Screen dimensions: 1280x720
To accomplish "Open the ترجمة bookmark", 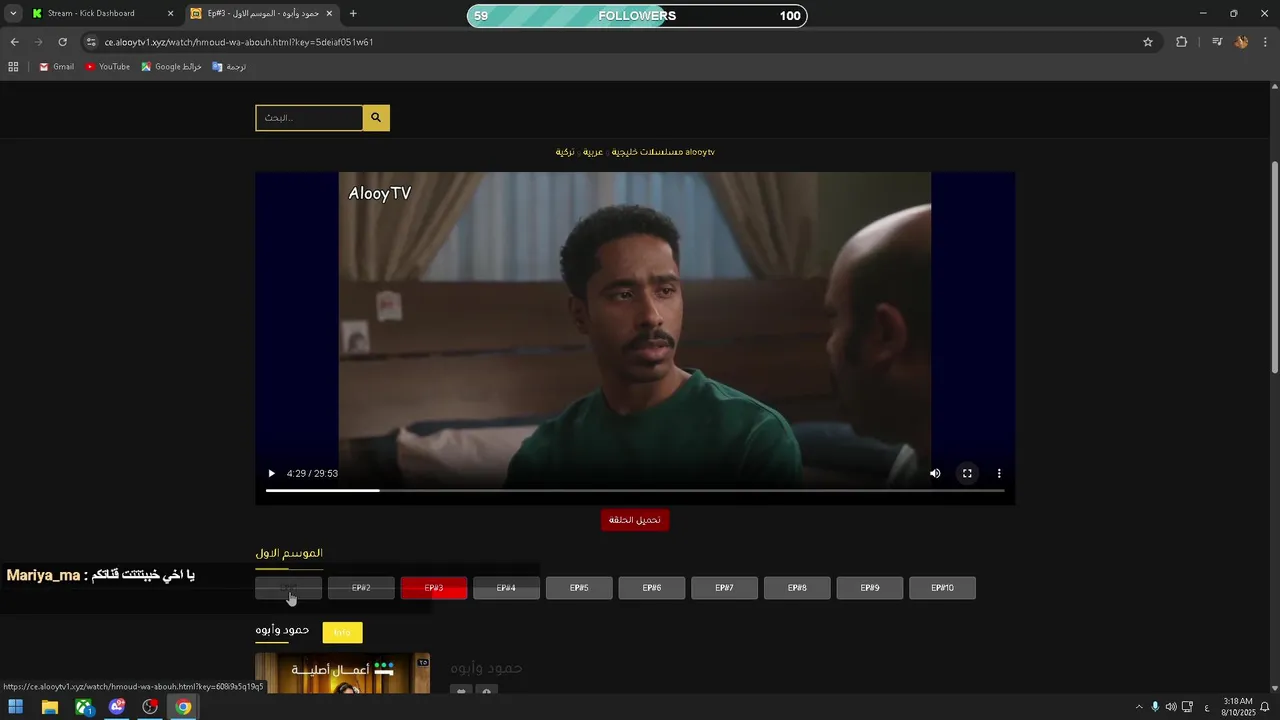I will click(229, 67).
